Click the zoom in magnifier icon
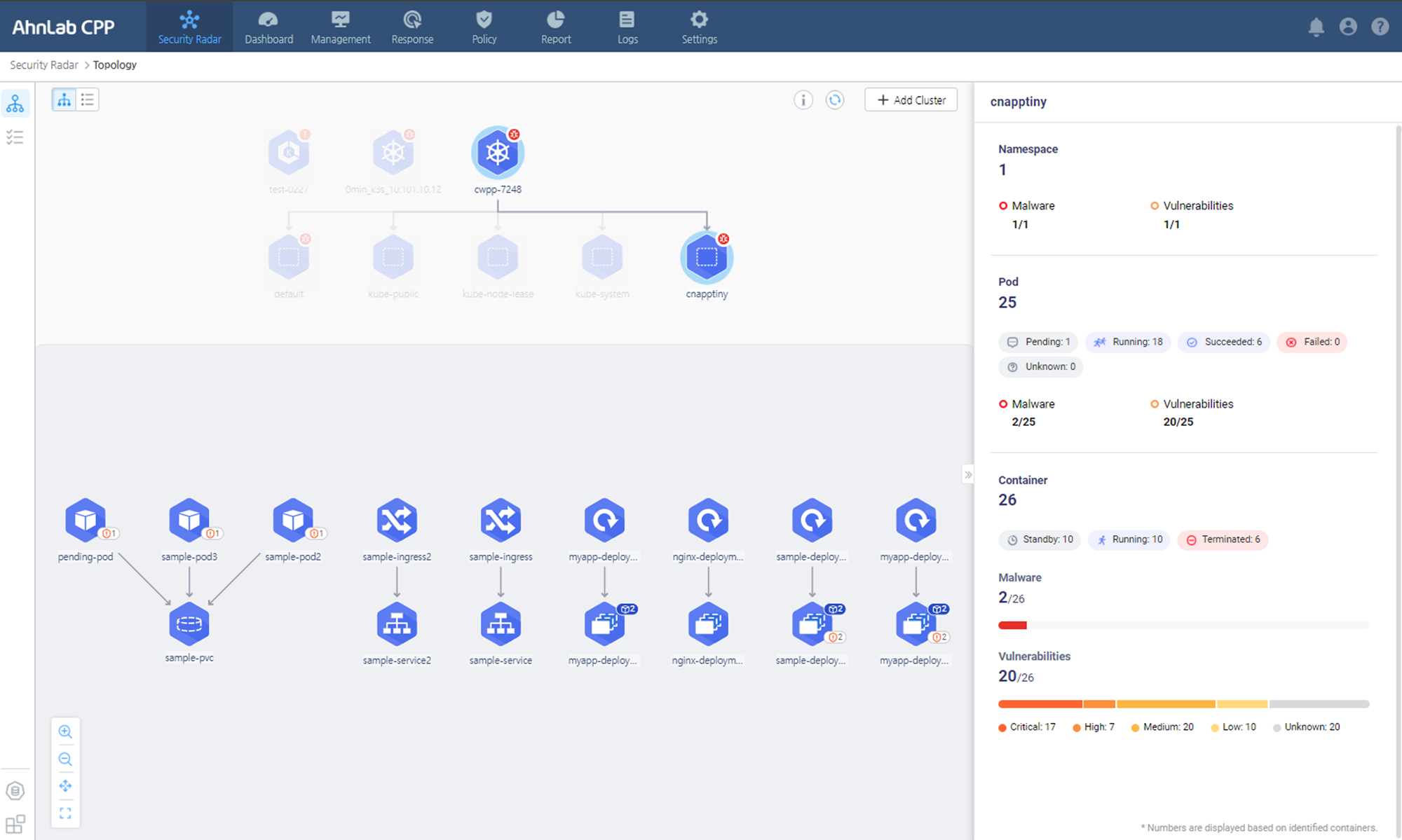1402x840 pixels. (x=65, y=731)
